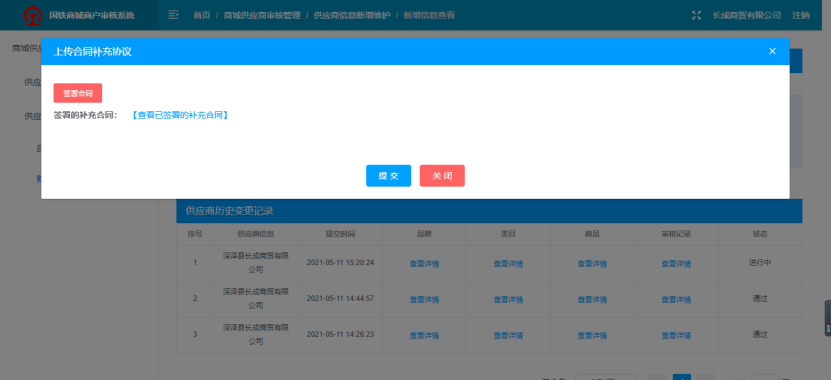
Task: Click the 类目 column header
Action: point(508,234)
